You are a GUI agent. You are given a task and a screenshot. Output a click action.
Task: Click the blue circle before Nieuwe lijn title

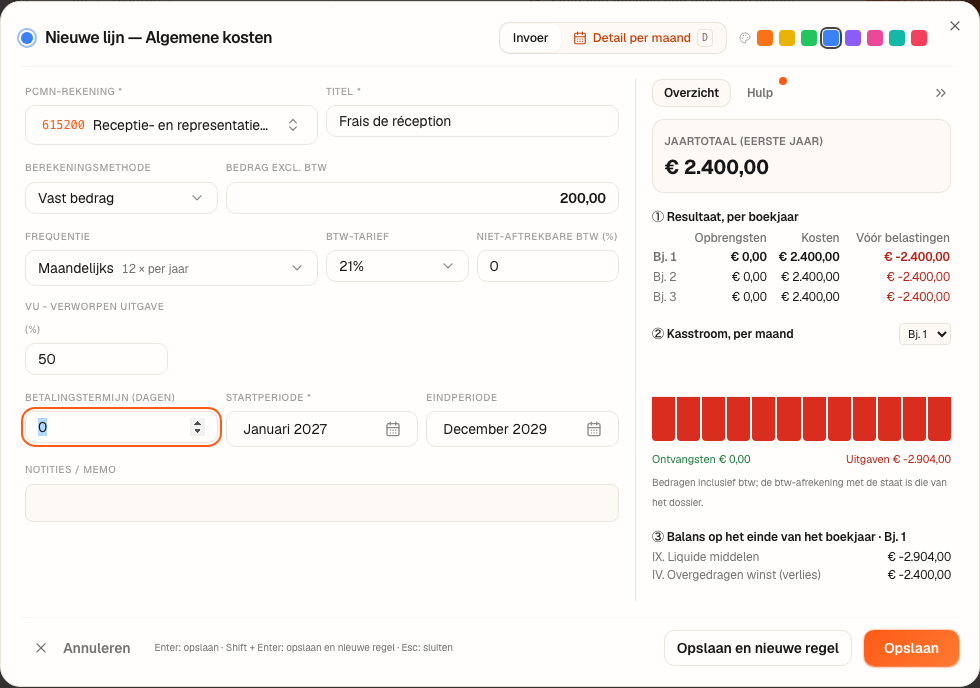[27, 38]
